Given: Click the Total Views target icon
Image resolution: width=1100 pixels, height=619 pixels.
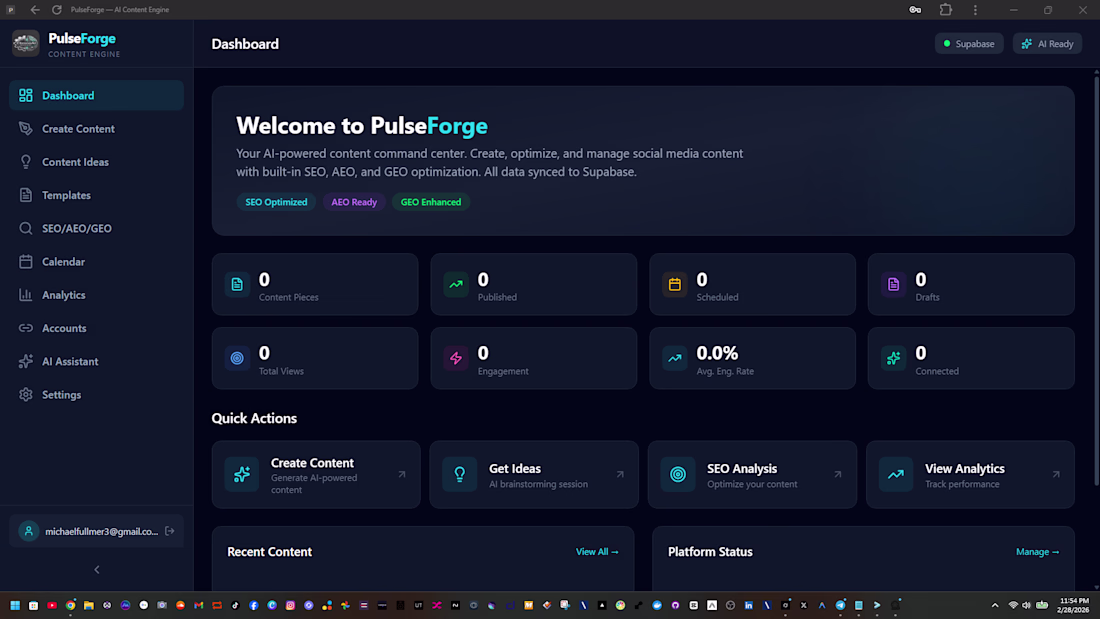Looking at the screenshot, I should tap(237, 358).
